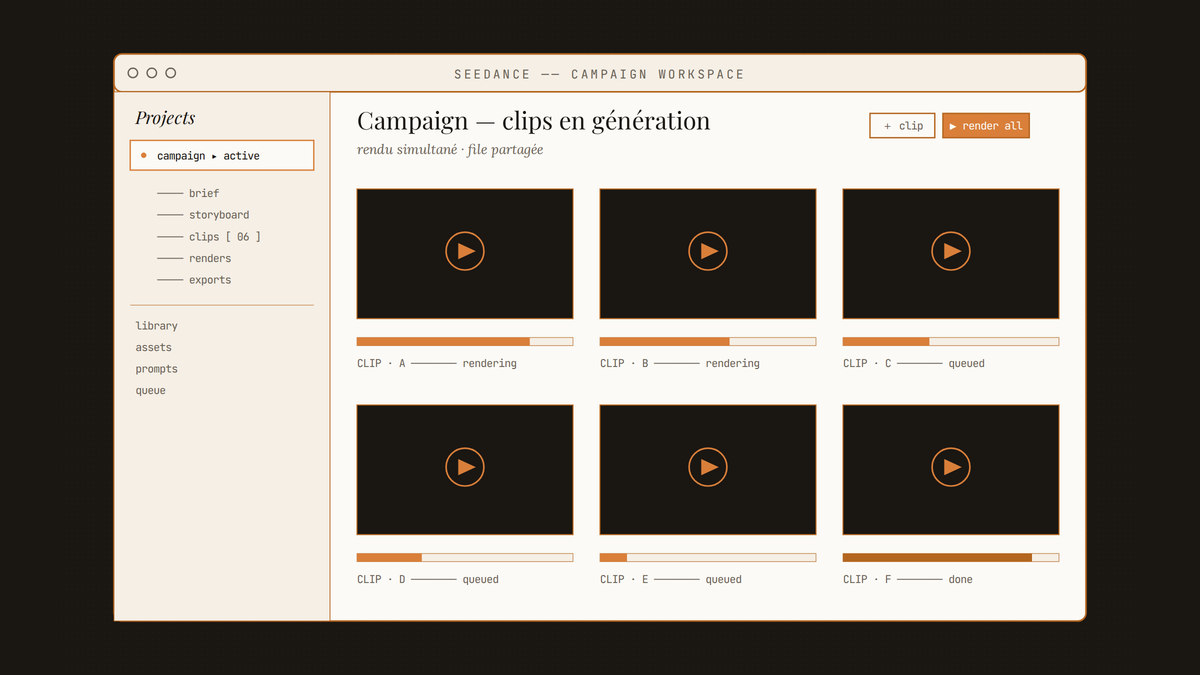
Task: Click the CLIP · F done label
Action: coord(908,580)
